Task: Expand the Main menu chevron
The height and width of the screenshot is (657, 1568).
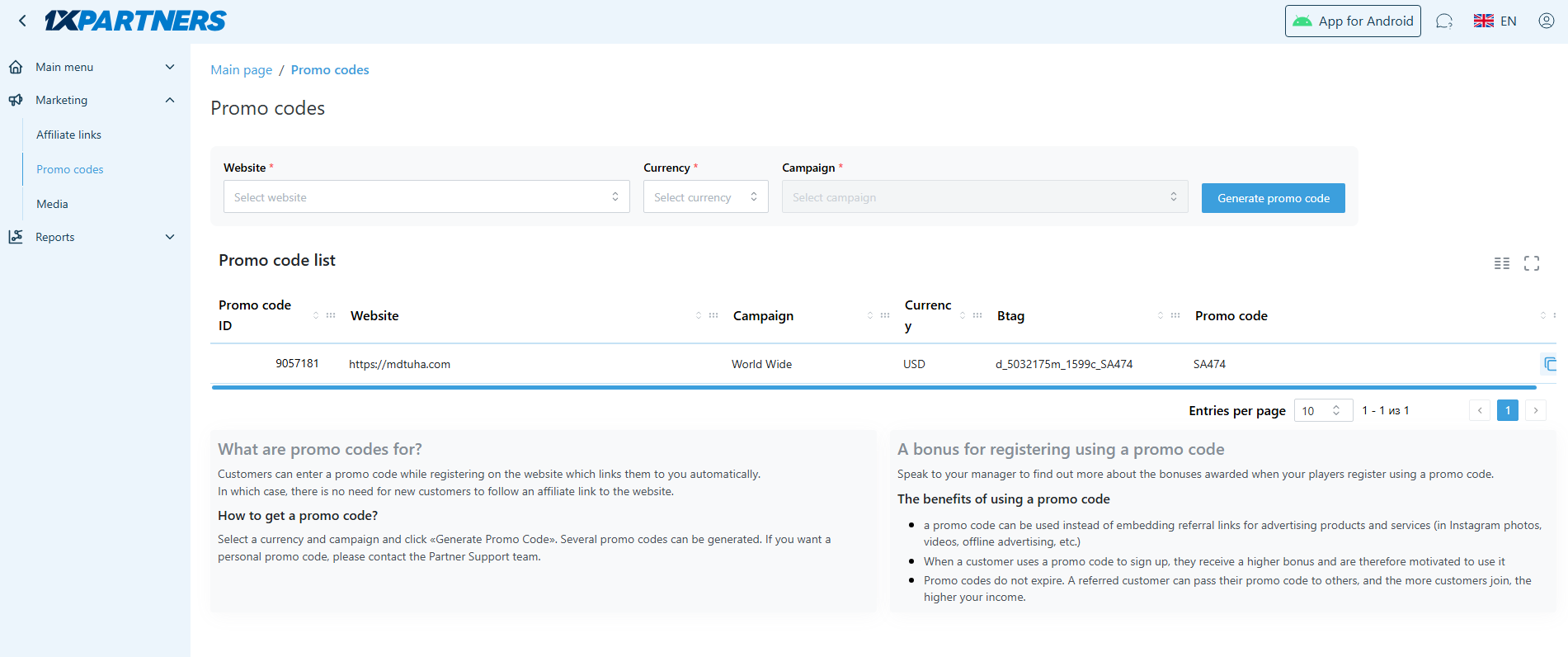Action: click(170, 67)
